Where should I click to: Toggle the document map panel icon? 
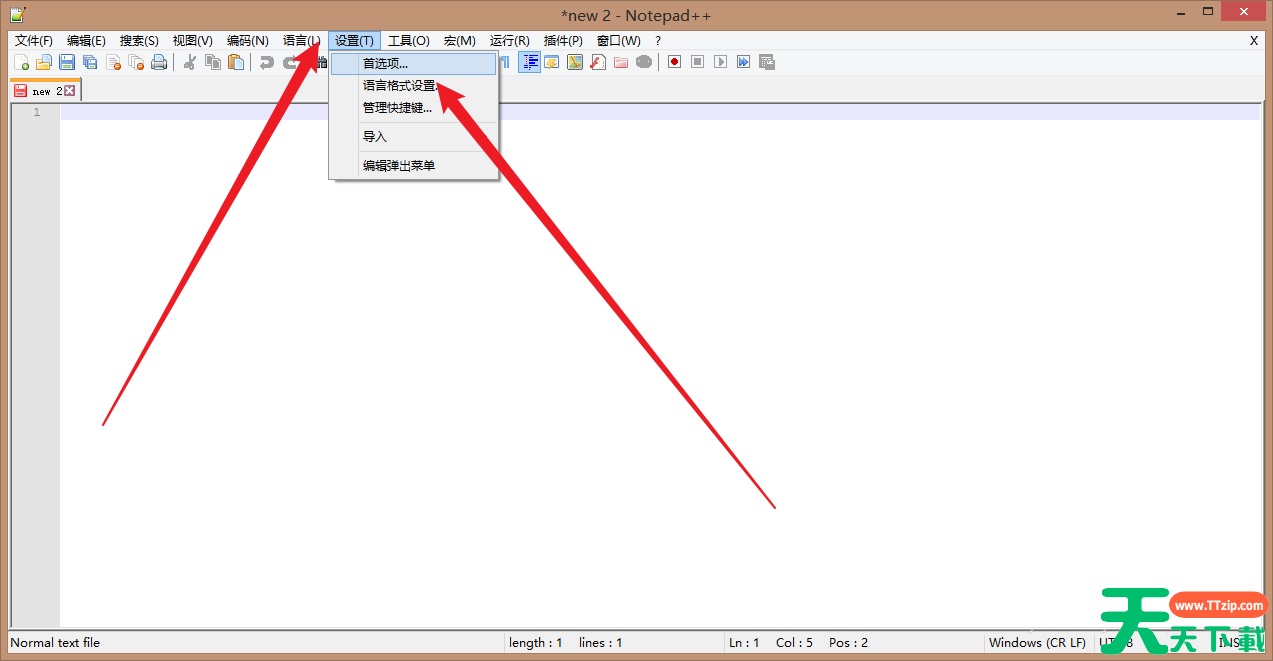[575, 61]
